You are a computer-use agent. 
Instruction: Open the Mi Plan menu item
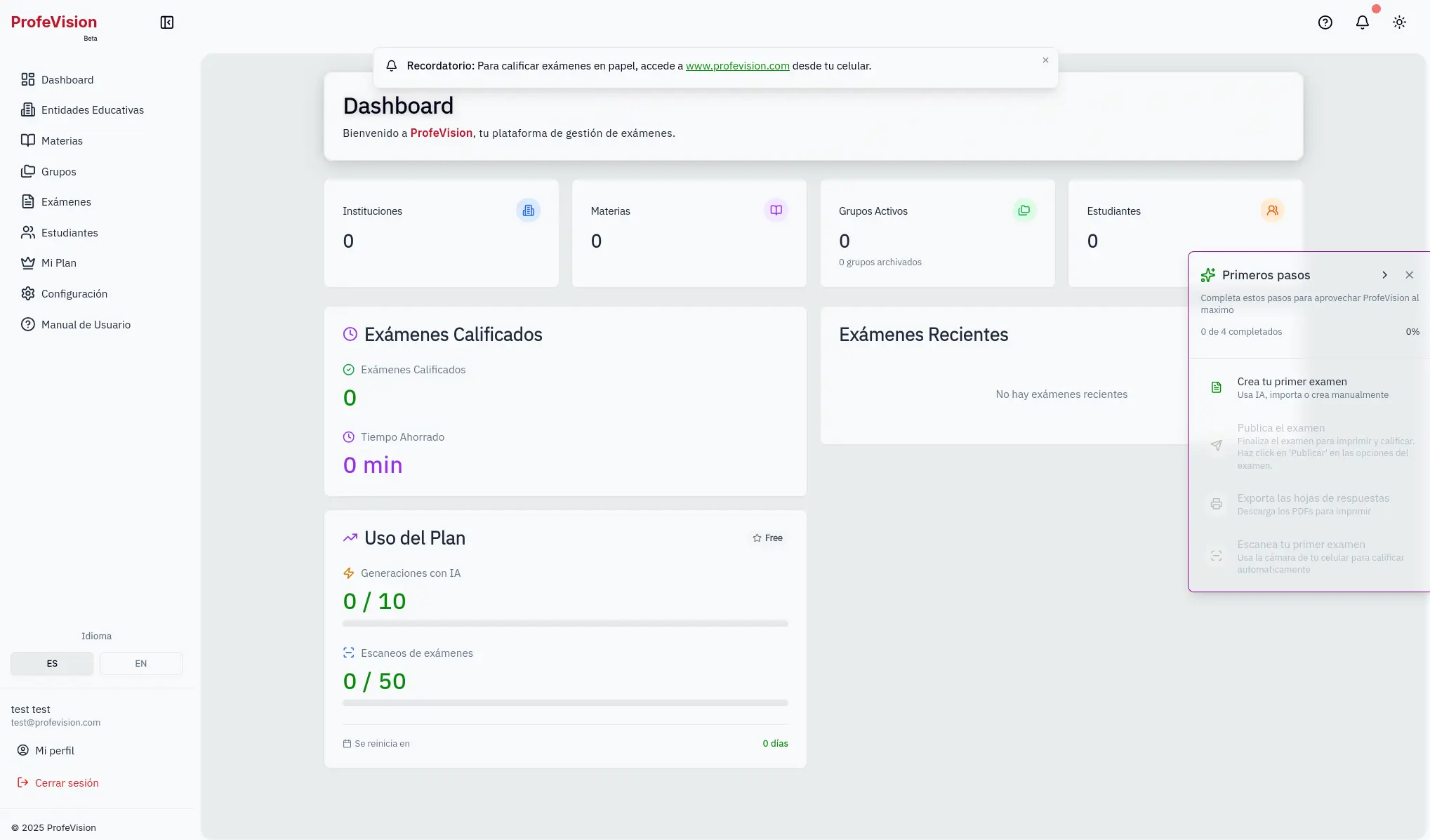point(59,262)
